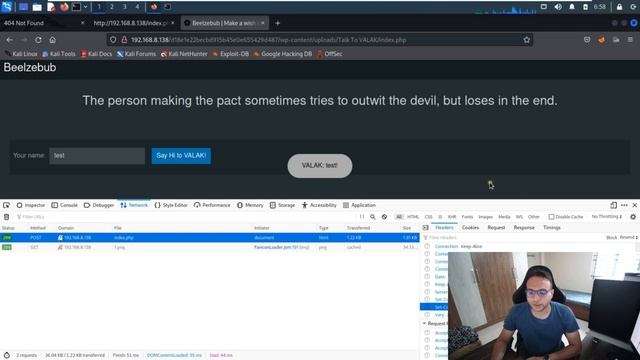Open the Response tab of request details
The width and height of the screenshot is (640, 360).
coord(524,228)
